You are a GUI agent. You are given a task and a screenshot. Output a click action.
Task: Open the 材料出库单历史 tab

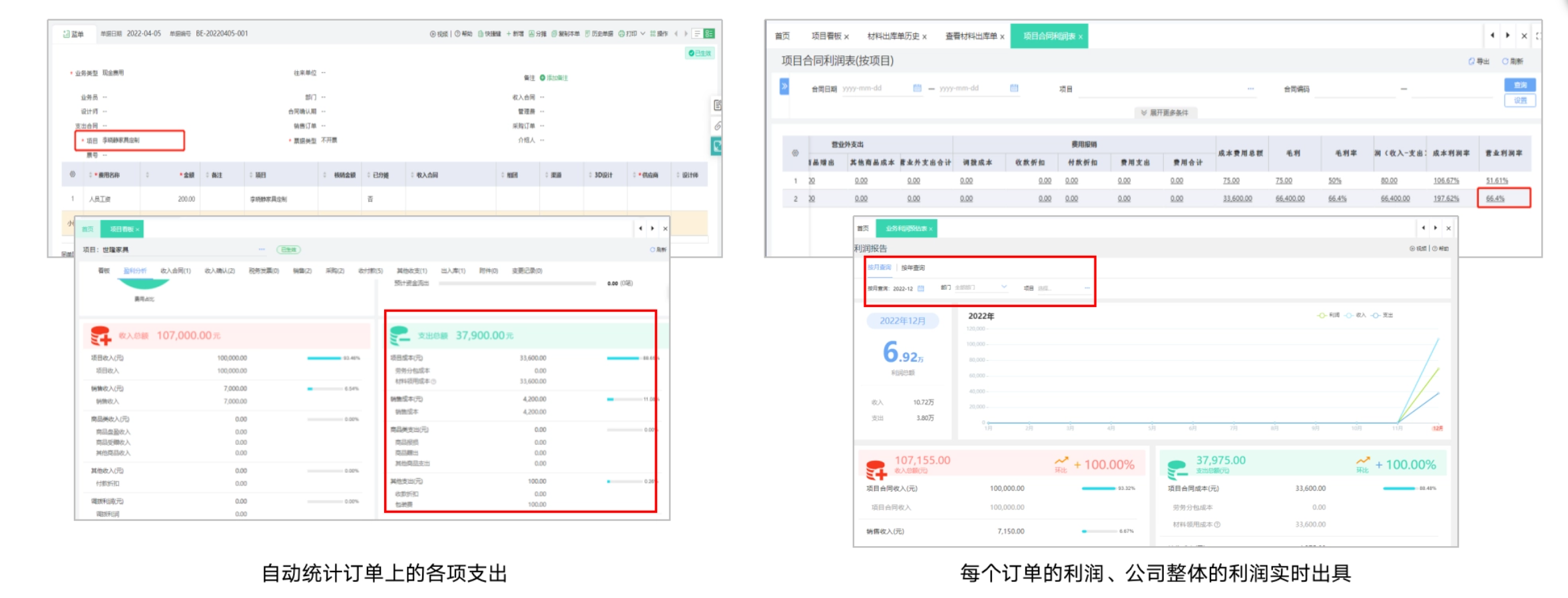point(893,37)
